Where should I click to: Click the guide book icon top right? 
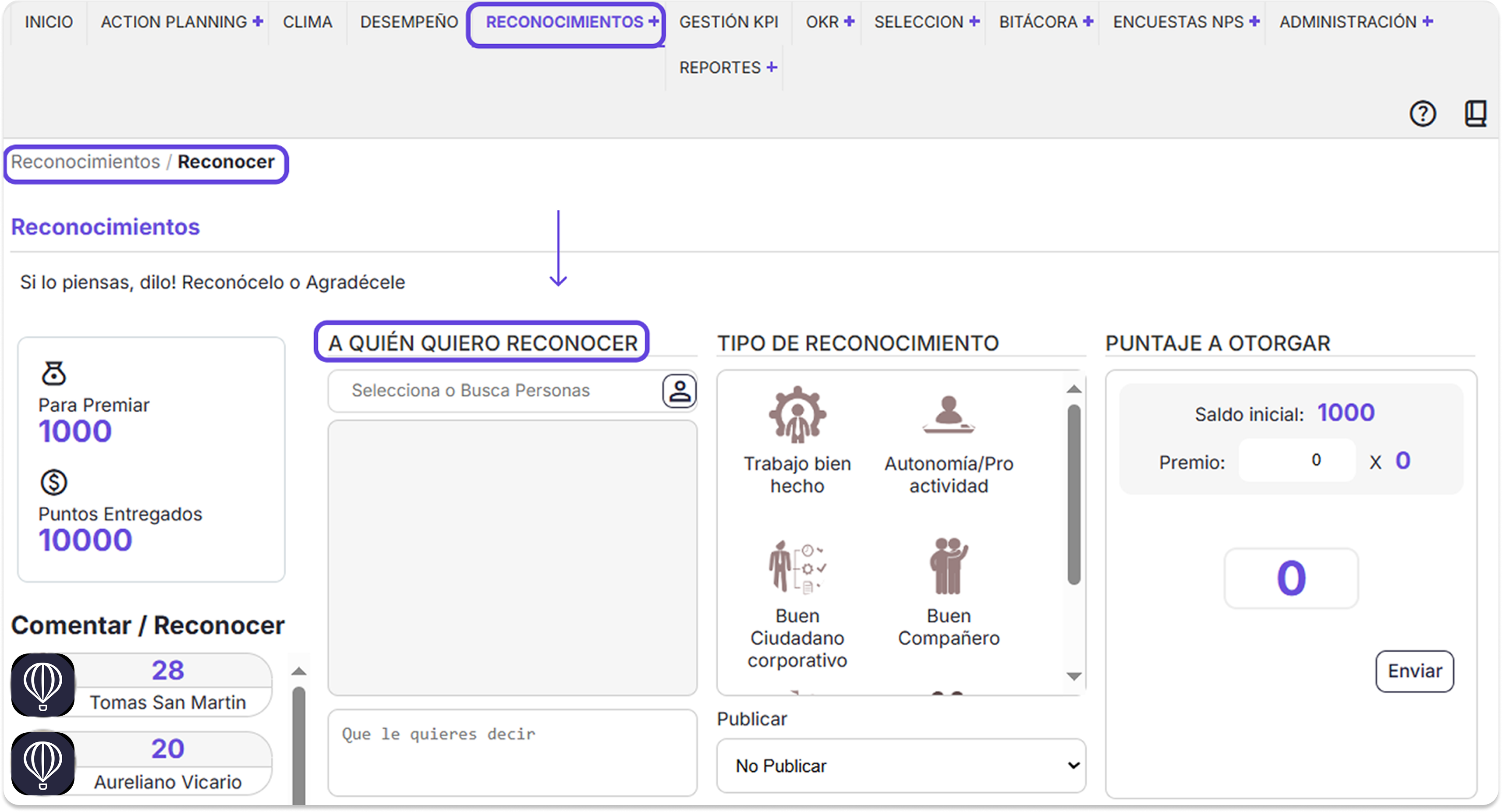point(1476,113)
